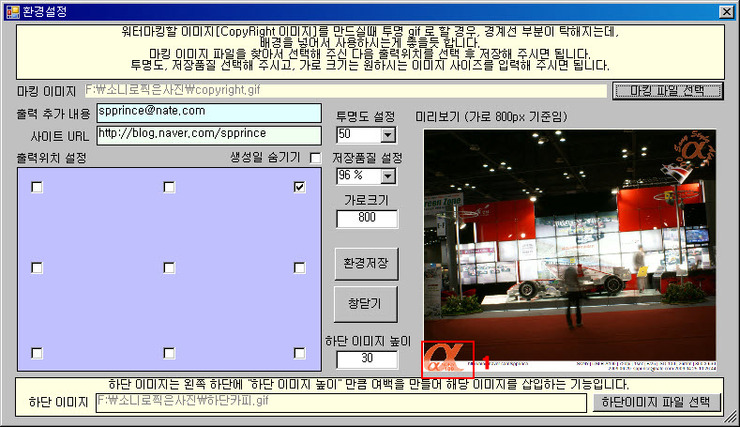740x427 pixels.
Task: Click the 창닫기 button
Action: (x=366, y=304)
